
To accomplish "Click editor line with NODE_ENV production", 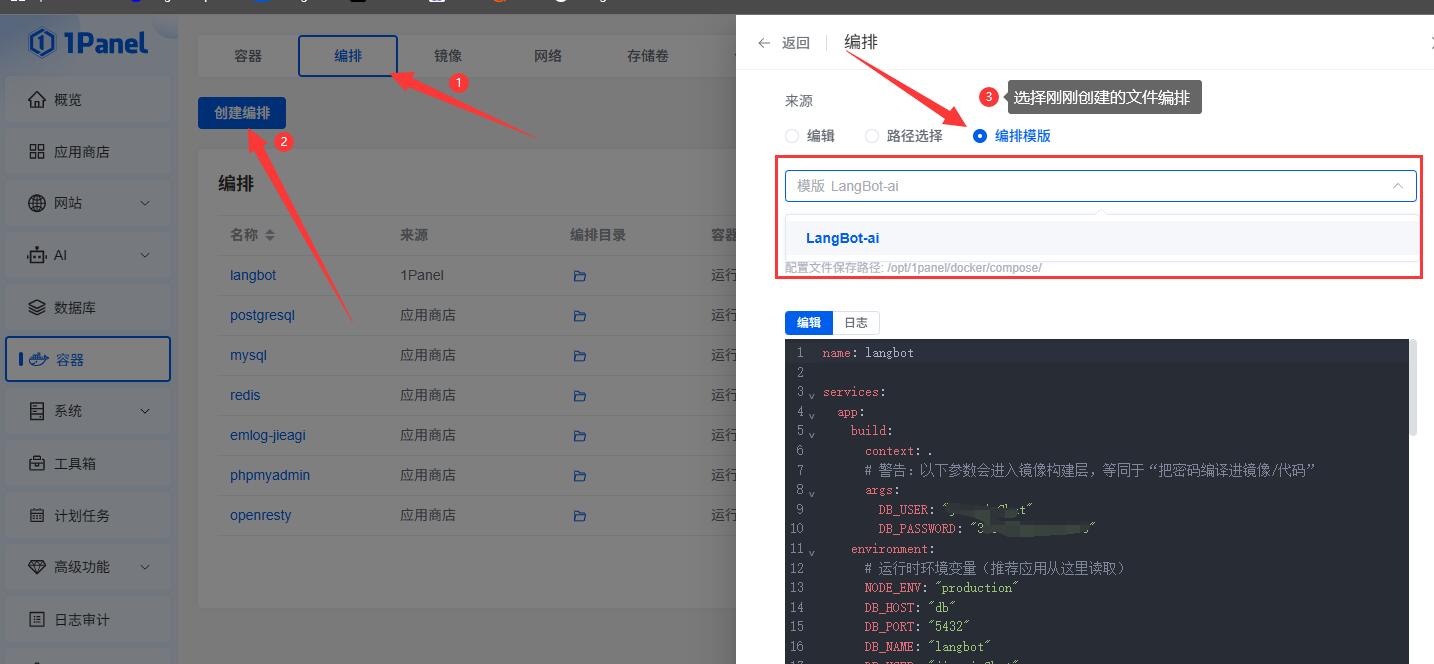I will point(940,588).
